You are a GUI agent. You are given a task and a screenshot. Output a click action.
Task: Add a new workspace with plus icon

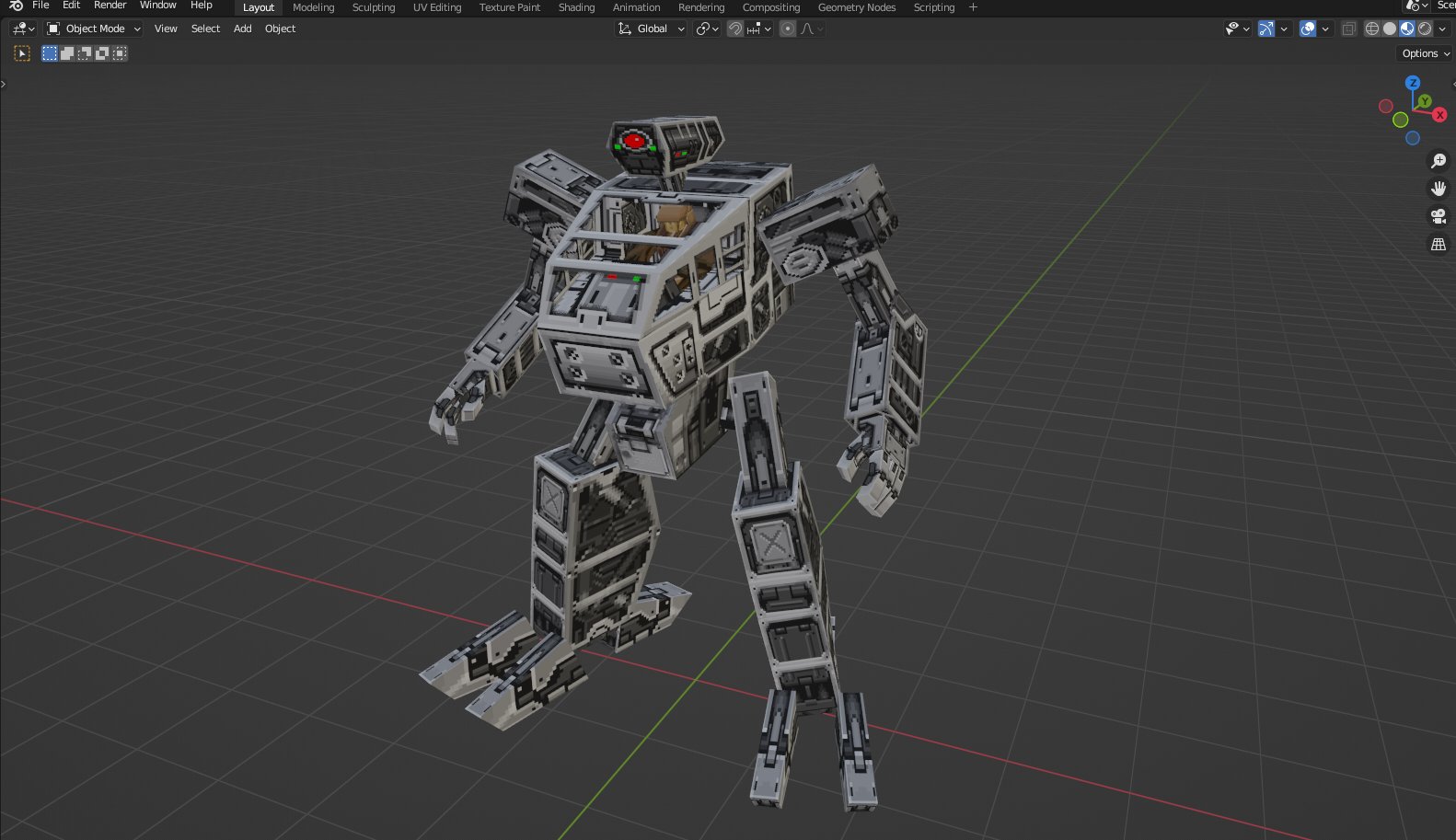coord(973,7)
